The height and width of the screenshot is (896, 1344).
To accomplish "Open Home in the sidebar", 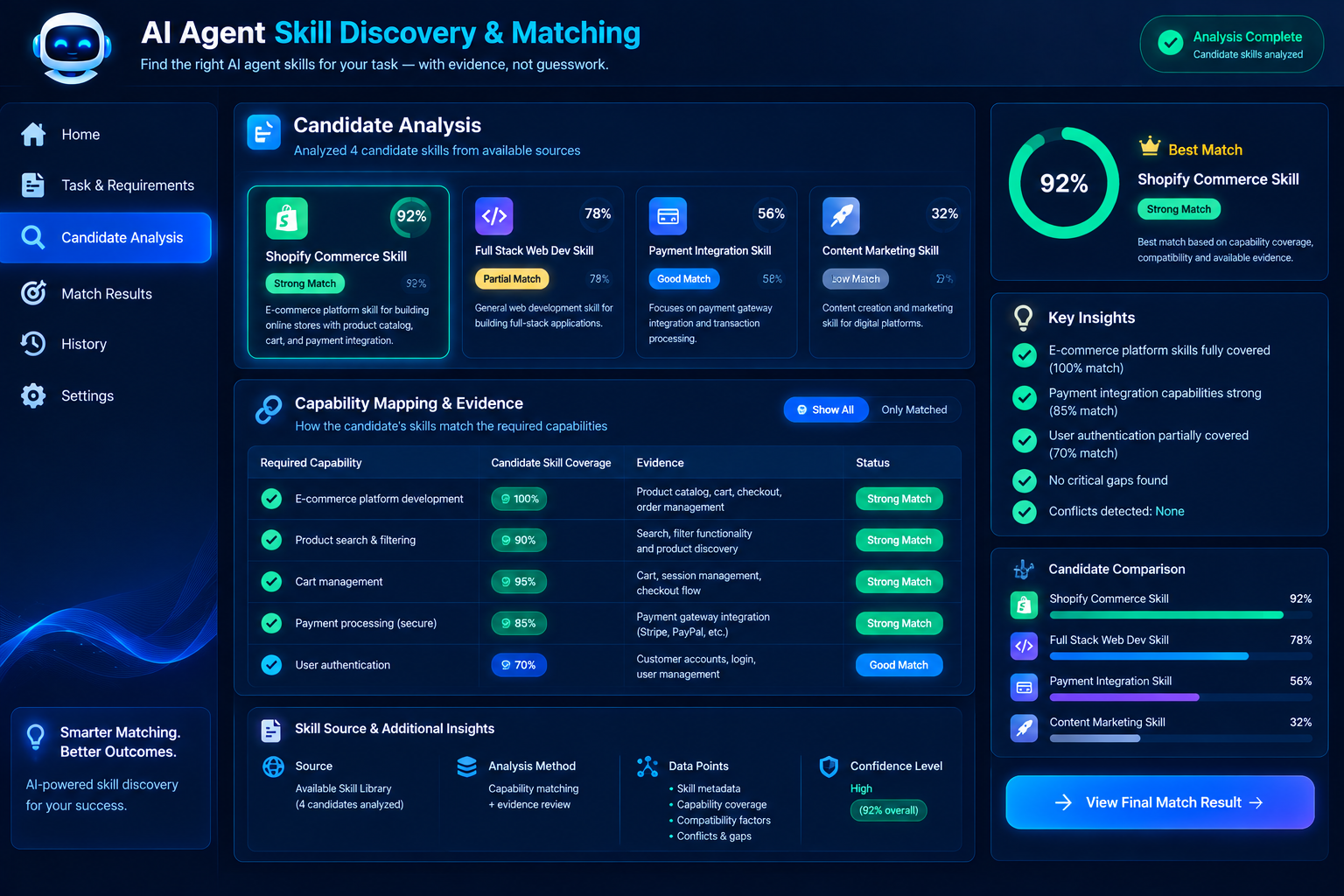I will pyautogui.click(x=106, y=134).
